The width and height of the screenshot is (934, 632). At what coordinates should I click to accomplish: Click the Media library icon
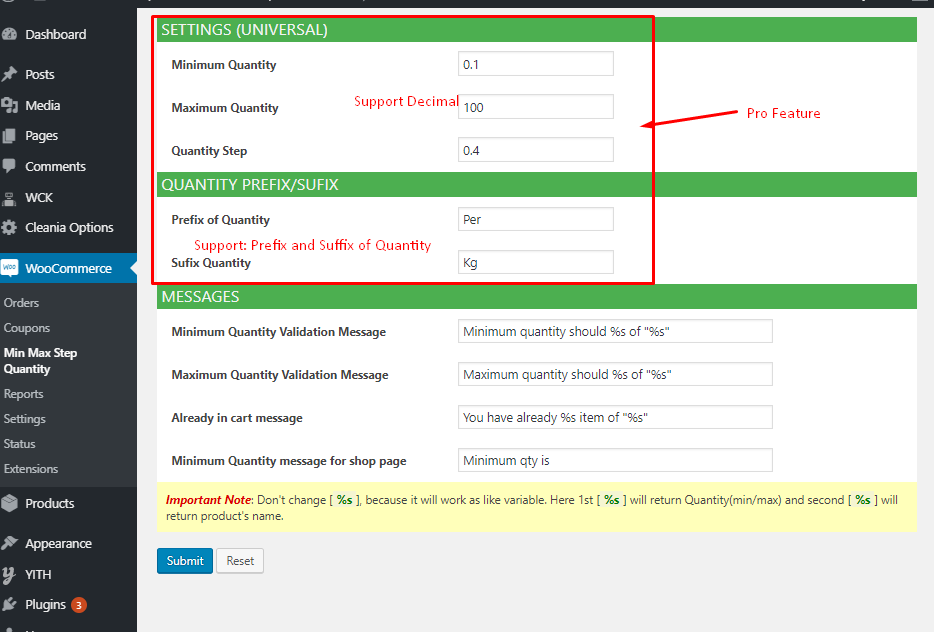point(10,105)
